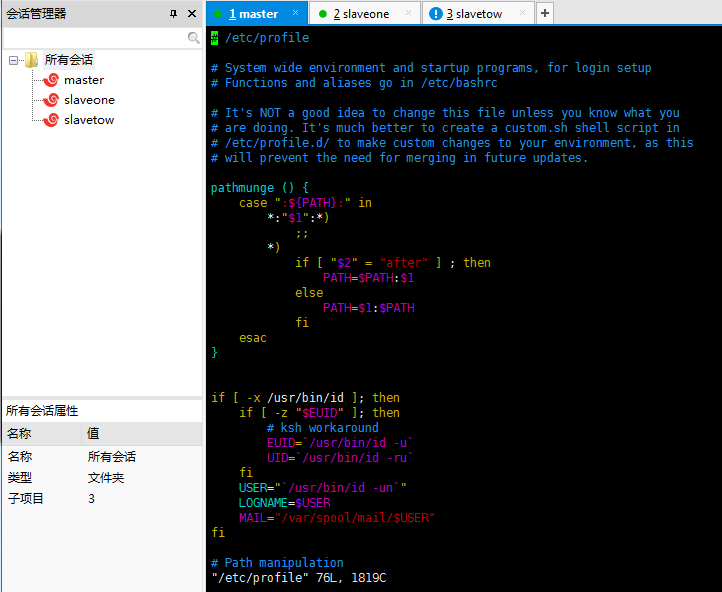722x592 pixels.
Task: Click the green cursor at /etc/profile line
Action: (215, 38)
